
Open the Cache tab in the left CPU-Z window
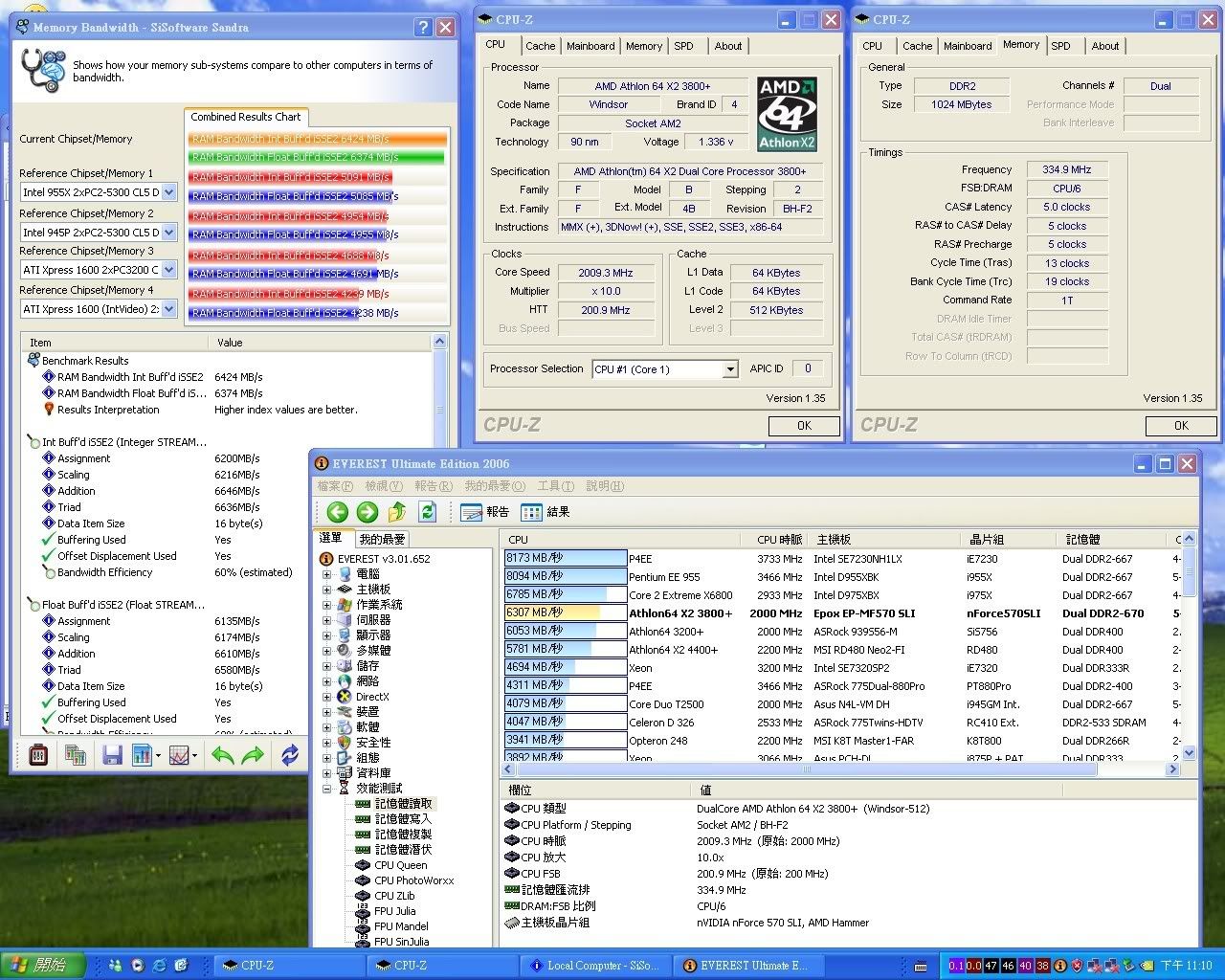click(x=540, y=46)
